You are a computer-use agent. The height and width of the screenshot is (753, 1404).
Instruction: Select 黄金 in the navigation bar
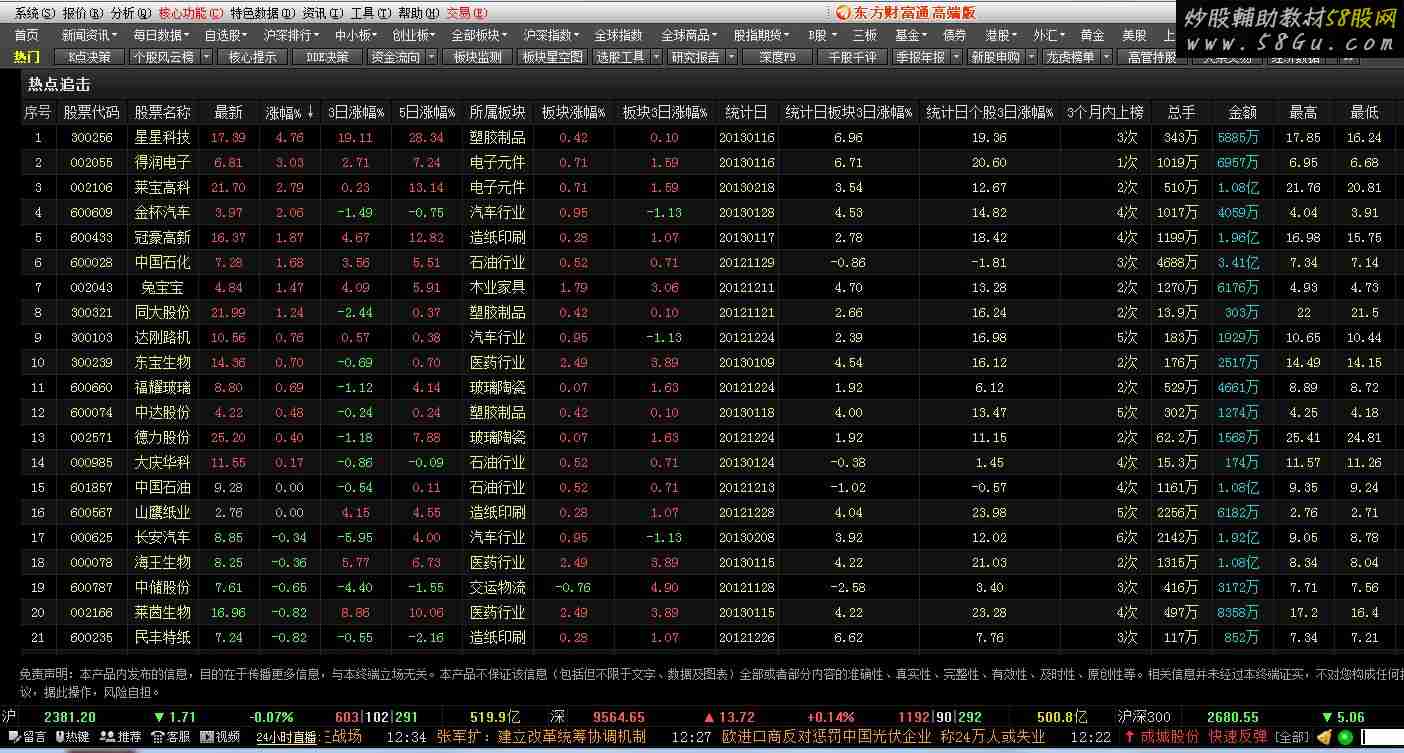pyautogui.click(x=1092, y=35)
